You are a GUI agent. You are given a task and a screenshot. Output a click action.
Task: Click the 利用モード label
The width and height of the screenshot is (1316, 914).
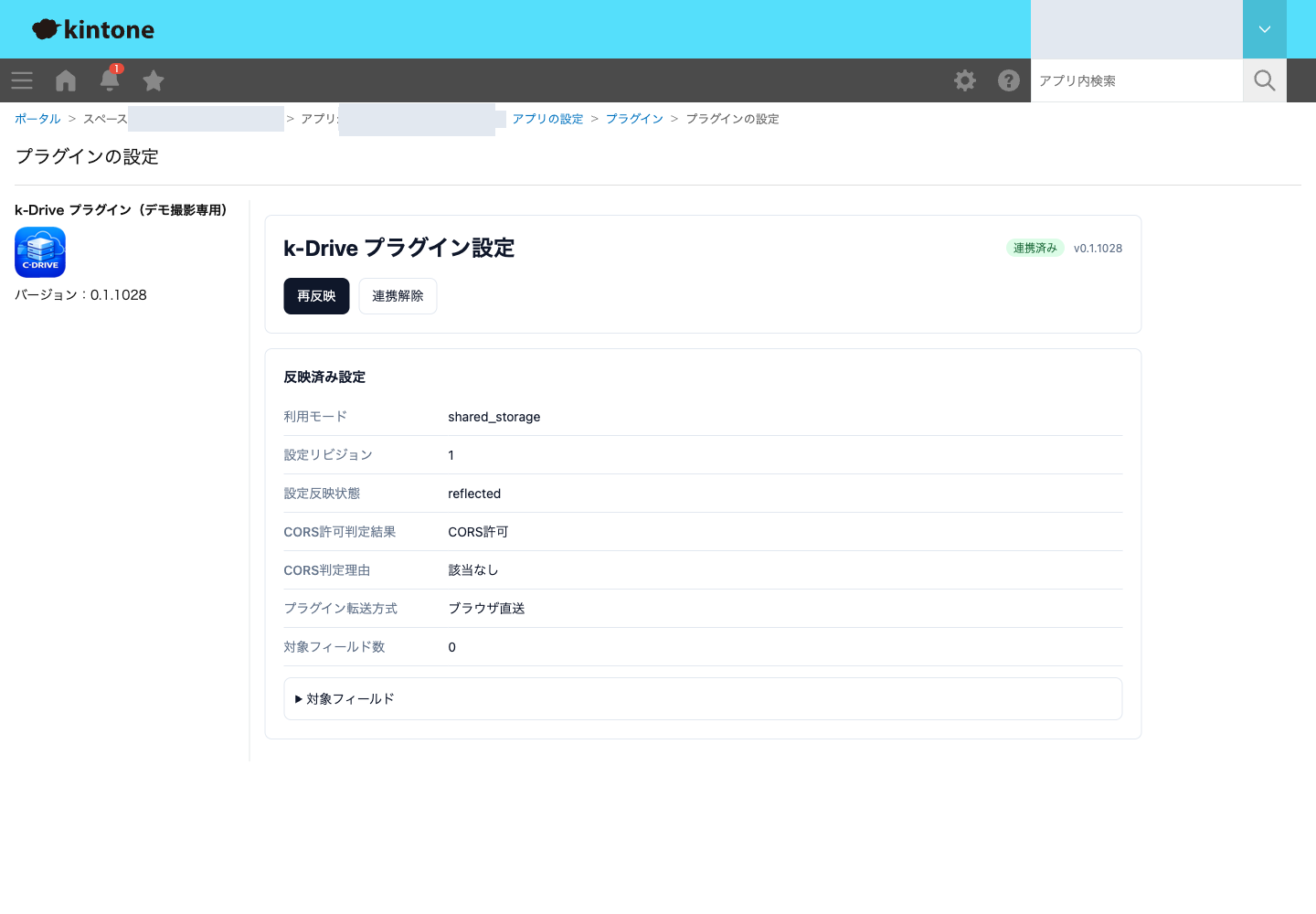point(315,417)
